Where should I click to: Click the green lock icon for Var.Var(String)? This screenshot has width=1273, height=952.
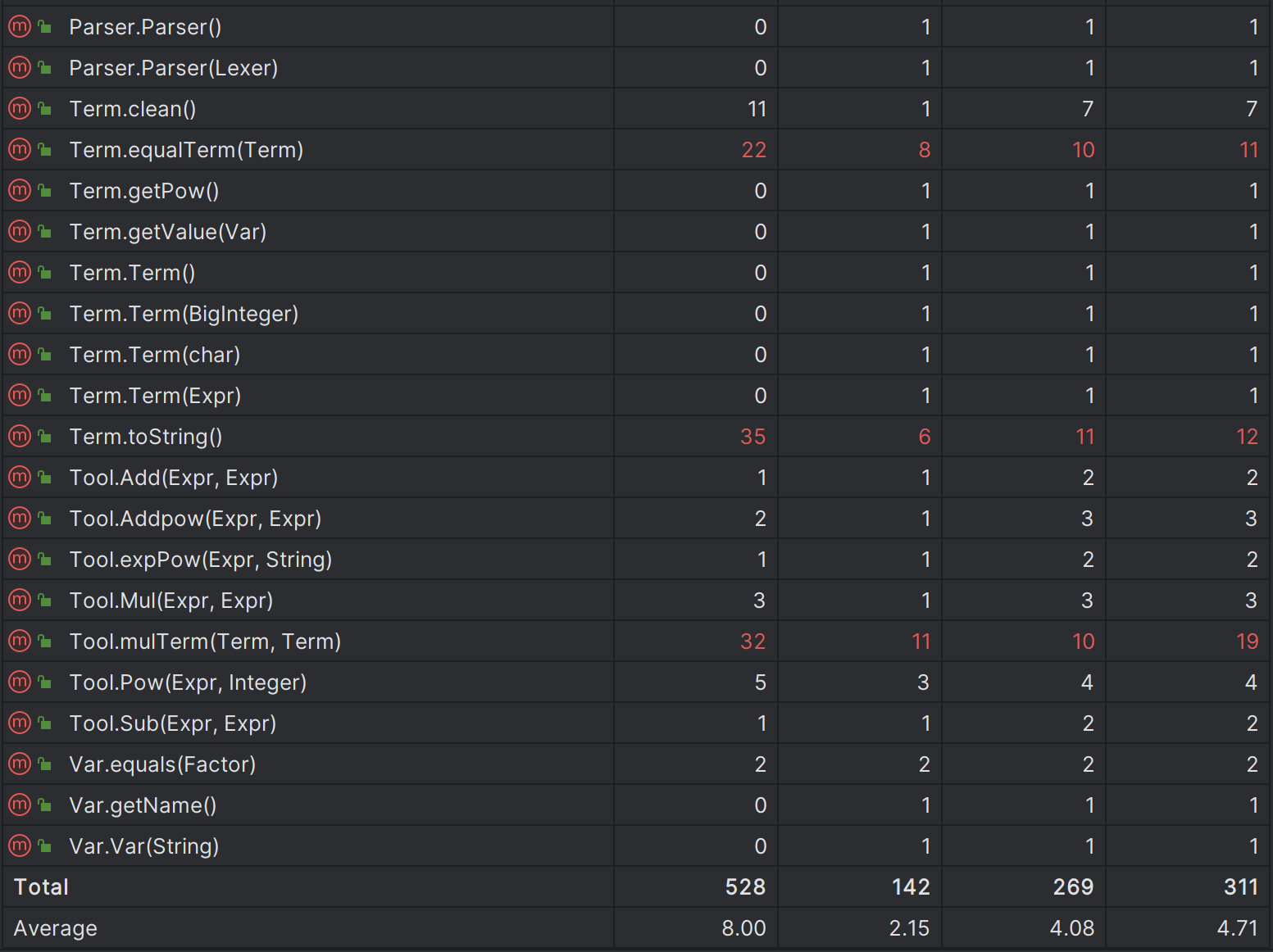click(x=45, y=846)
